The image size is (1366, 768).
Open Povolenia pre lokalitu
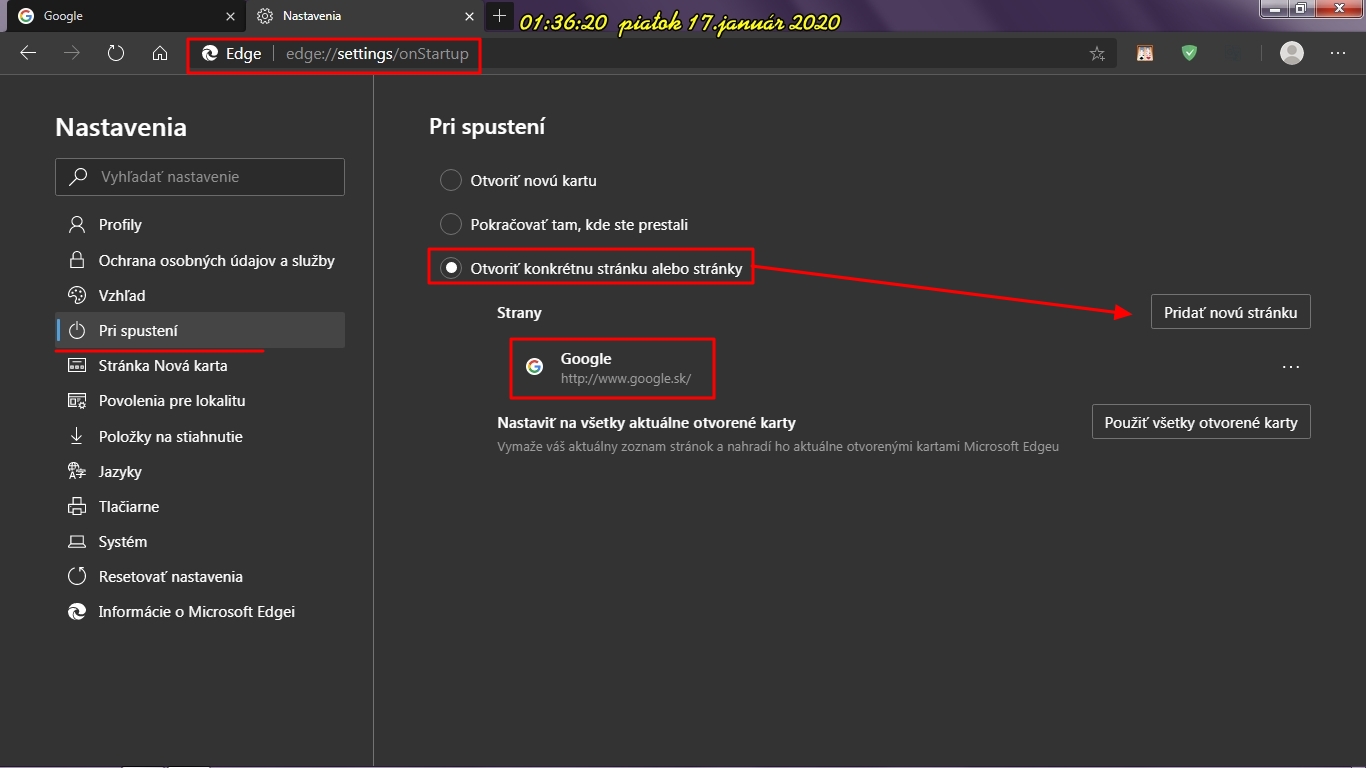click(200, 400)
